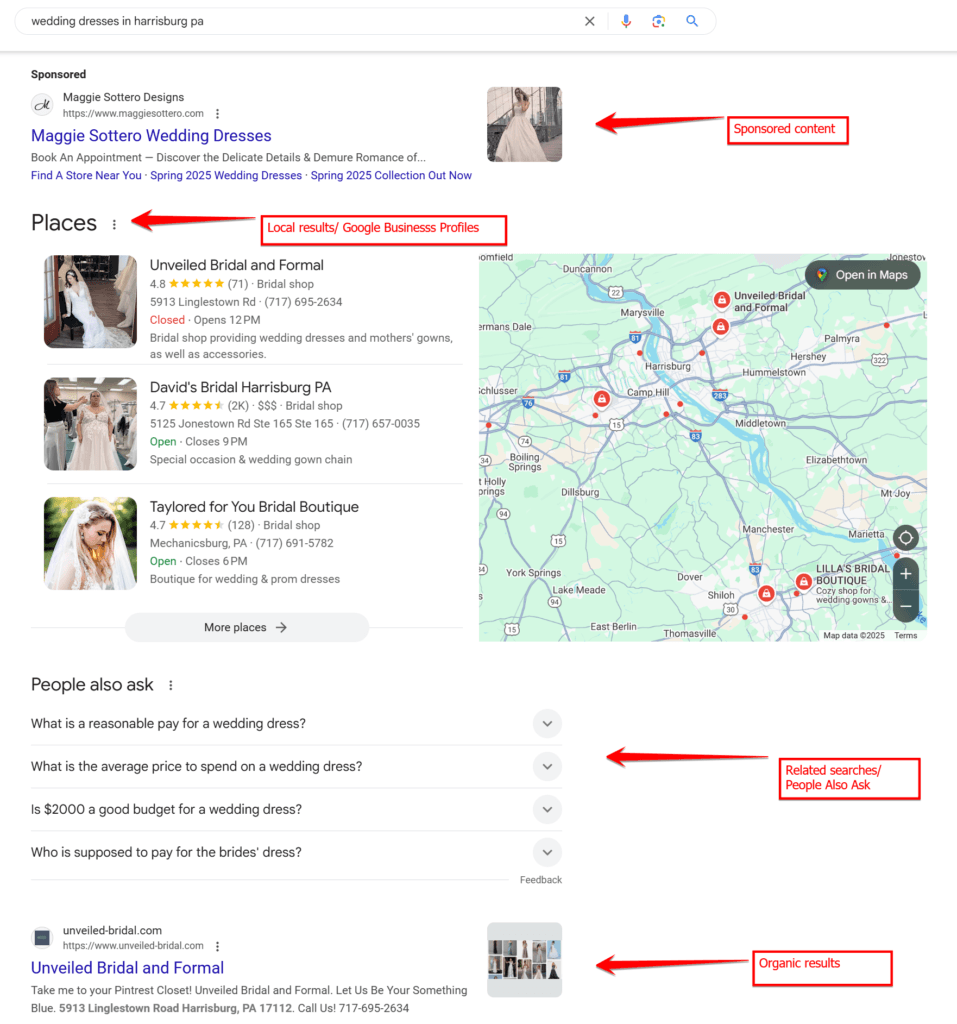
Task: Click the my-location icon on the map
Action: [905, 538]
